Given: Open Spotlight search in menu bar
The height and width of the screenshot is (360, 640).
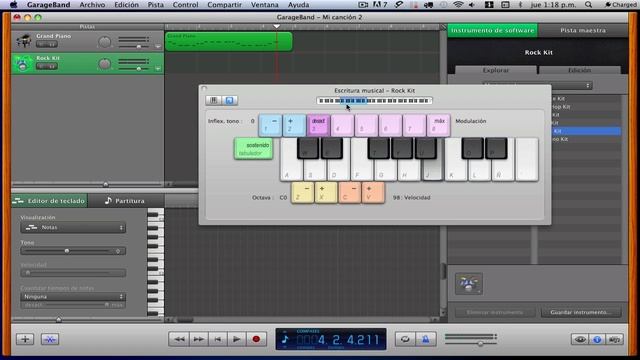Looking at the screenshot, I should (588, 5).
